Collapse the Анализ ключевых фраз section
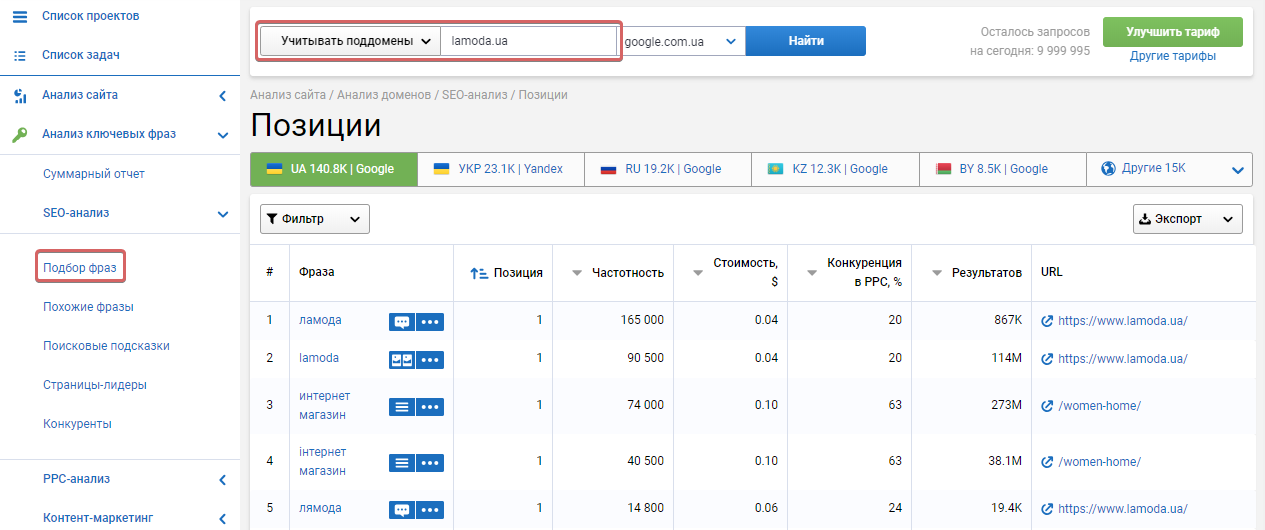 (x=222, y=135)
